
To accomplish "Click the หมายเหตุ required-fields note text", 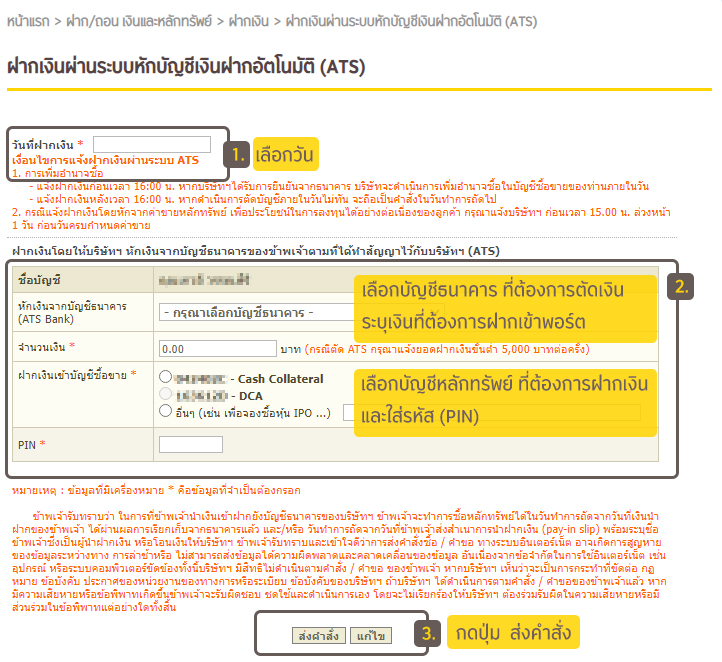I will [156, 490].
